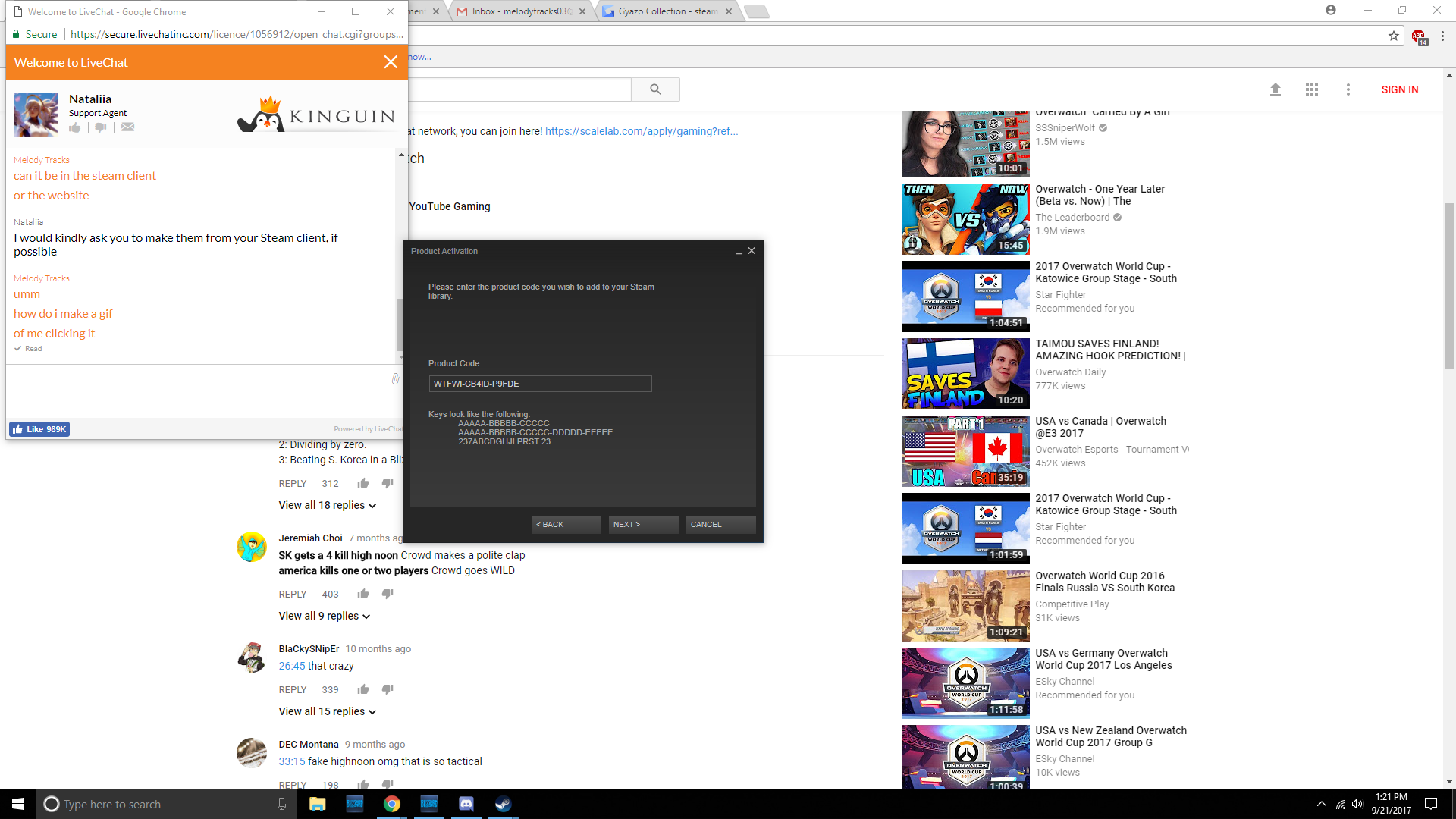This screenshot has width=1456, height=819.
Task: Reply to BlaCkySNipEr's comment
Action: pos(293,690)
